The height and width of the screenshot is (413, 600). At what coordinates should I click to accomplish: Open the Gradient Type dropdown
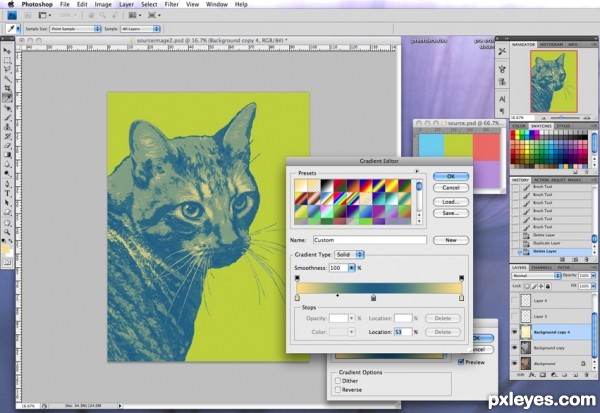[349, 255]
